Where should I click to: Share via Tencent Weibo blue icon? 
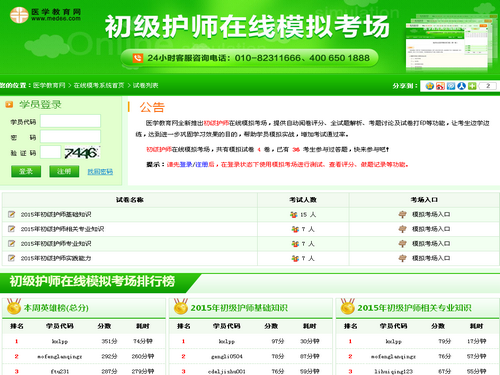coord(451,86)
